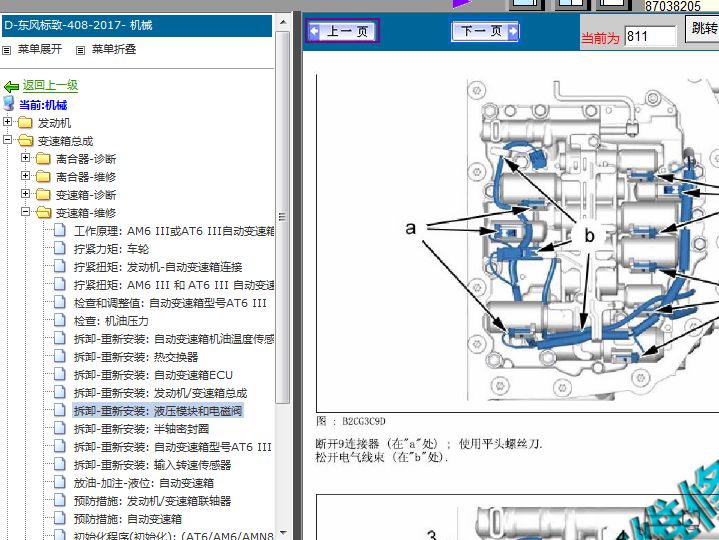Image resolution: width=719 pixels, height=540 pixels.
Task: Click the tree panel scrollbar thumb
Action: point(283,217)
